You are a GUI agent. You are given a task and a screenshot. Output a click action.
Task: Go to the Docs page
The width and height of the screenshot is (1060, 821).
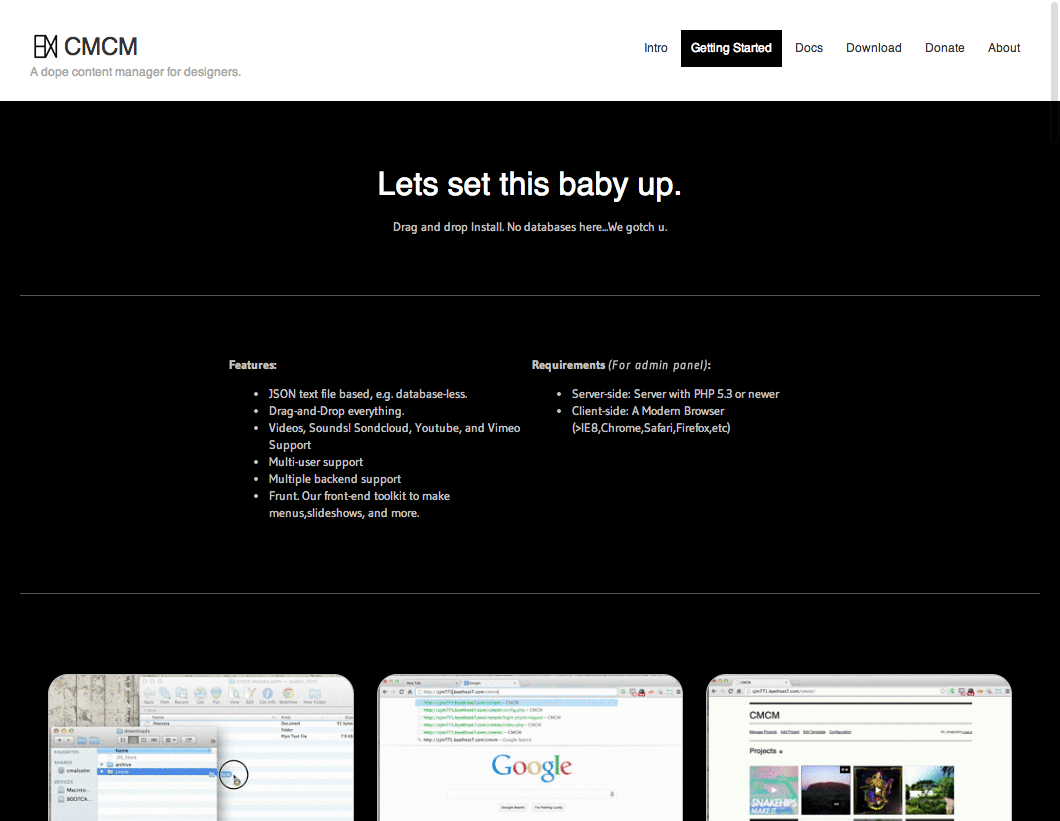[x=809, y=48]
